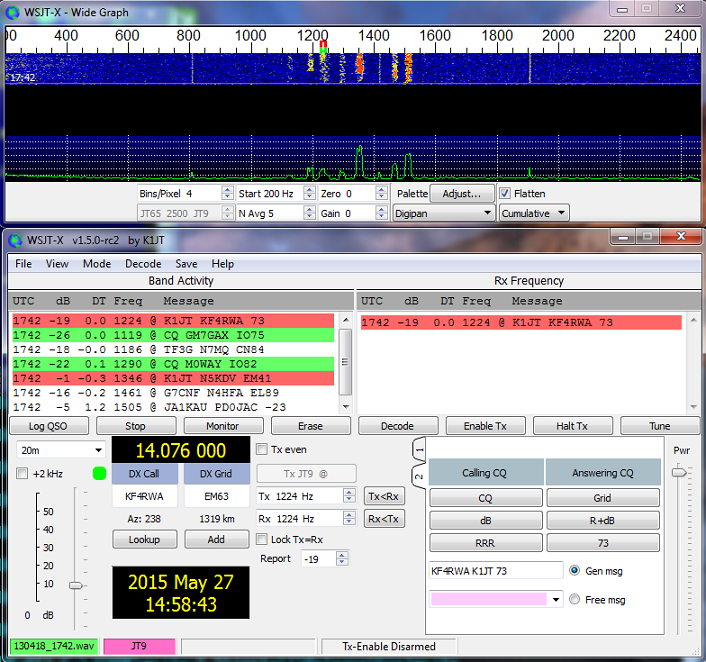Click the R+dB message button
The height and width of the screenshot is (662, 706).
coord(603,521)
